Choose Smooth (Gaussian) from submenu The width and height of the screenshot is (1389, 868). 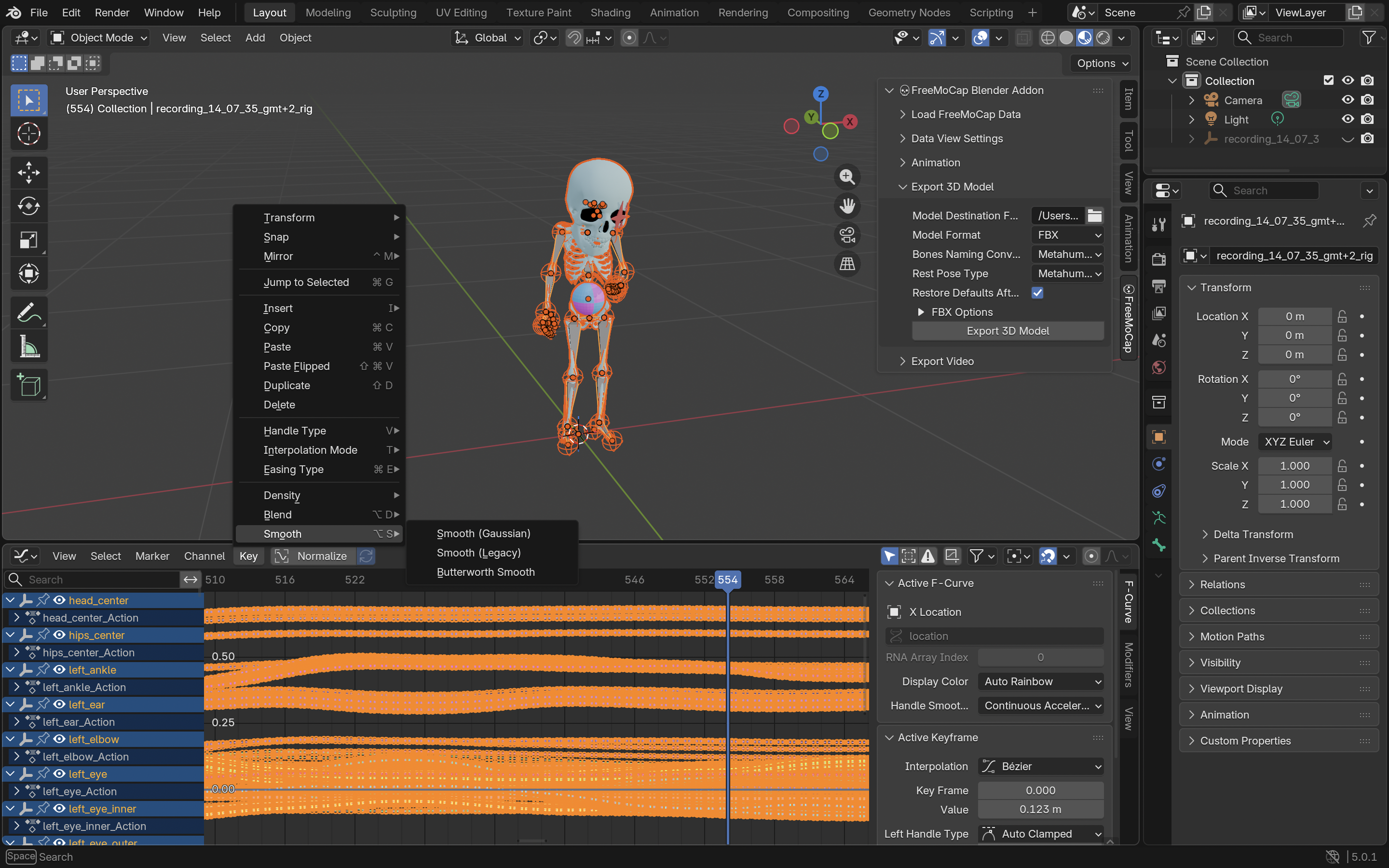click(x=491, y=533)
